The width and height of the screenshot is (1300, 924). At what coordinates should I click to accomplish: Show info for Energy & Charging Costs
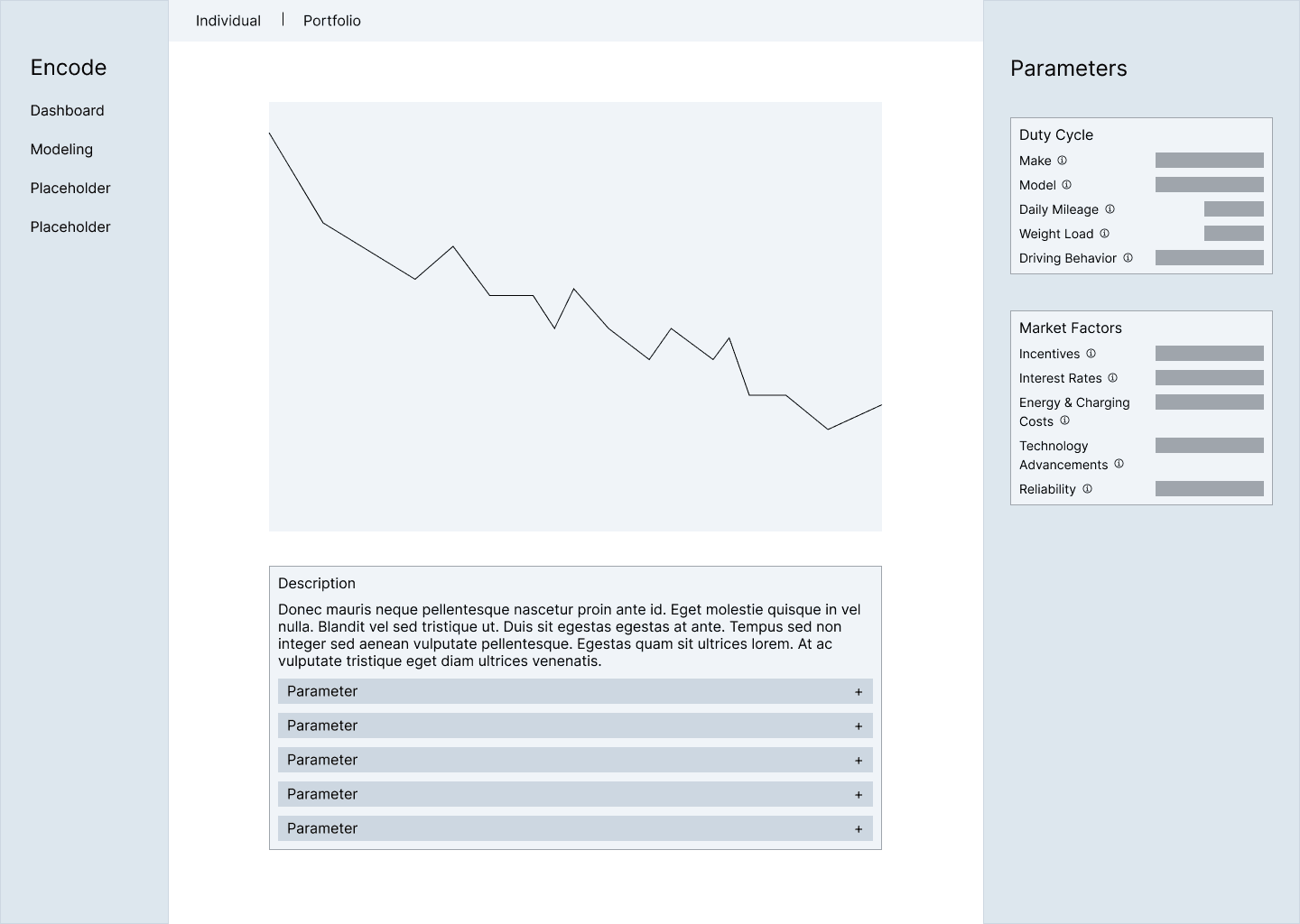[x=1064, y=420]
